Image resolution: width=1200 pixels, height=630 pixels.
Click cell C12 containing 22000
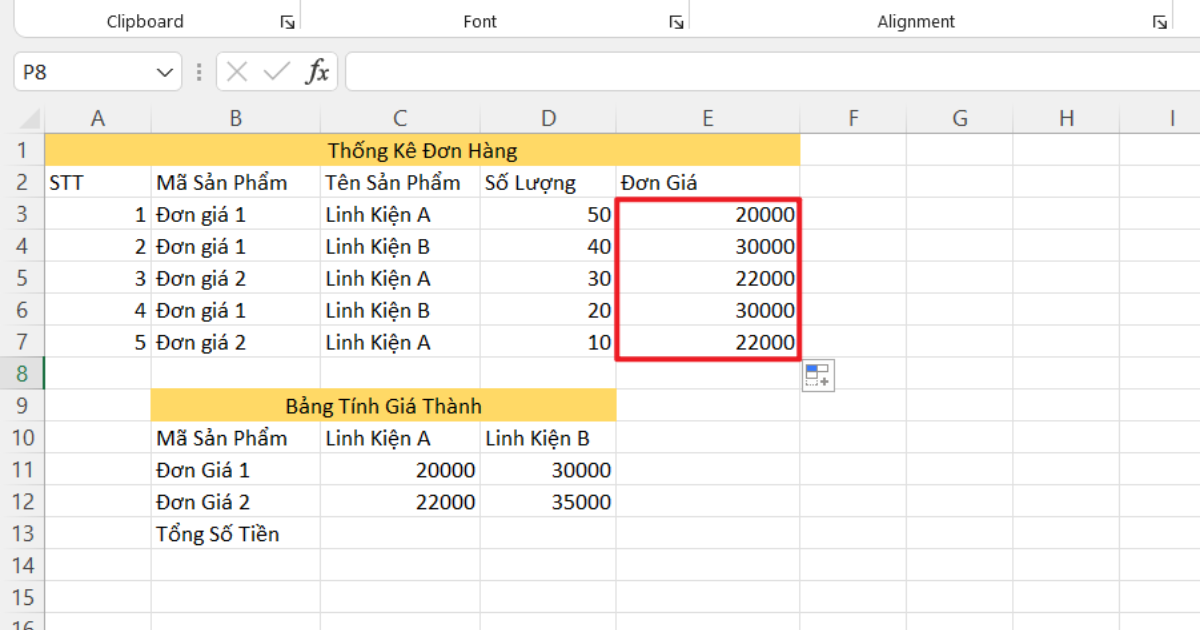point(400,502)
